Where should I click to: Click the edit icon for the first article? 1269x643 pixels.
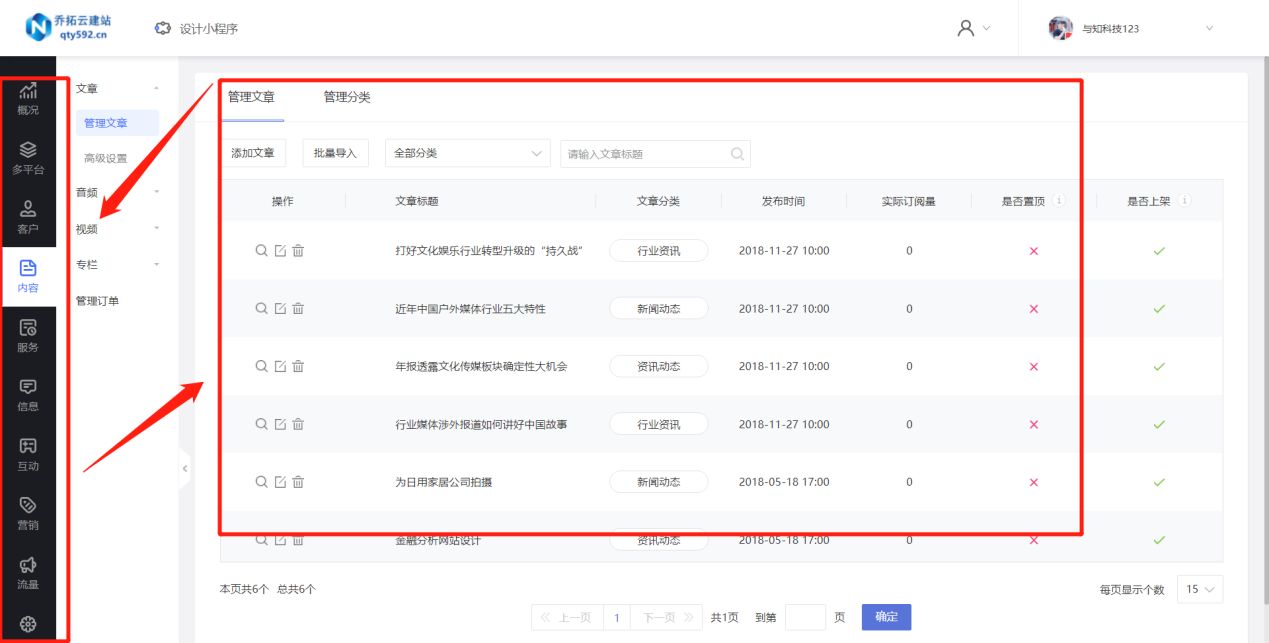(x=279, y=250)
